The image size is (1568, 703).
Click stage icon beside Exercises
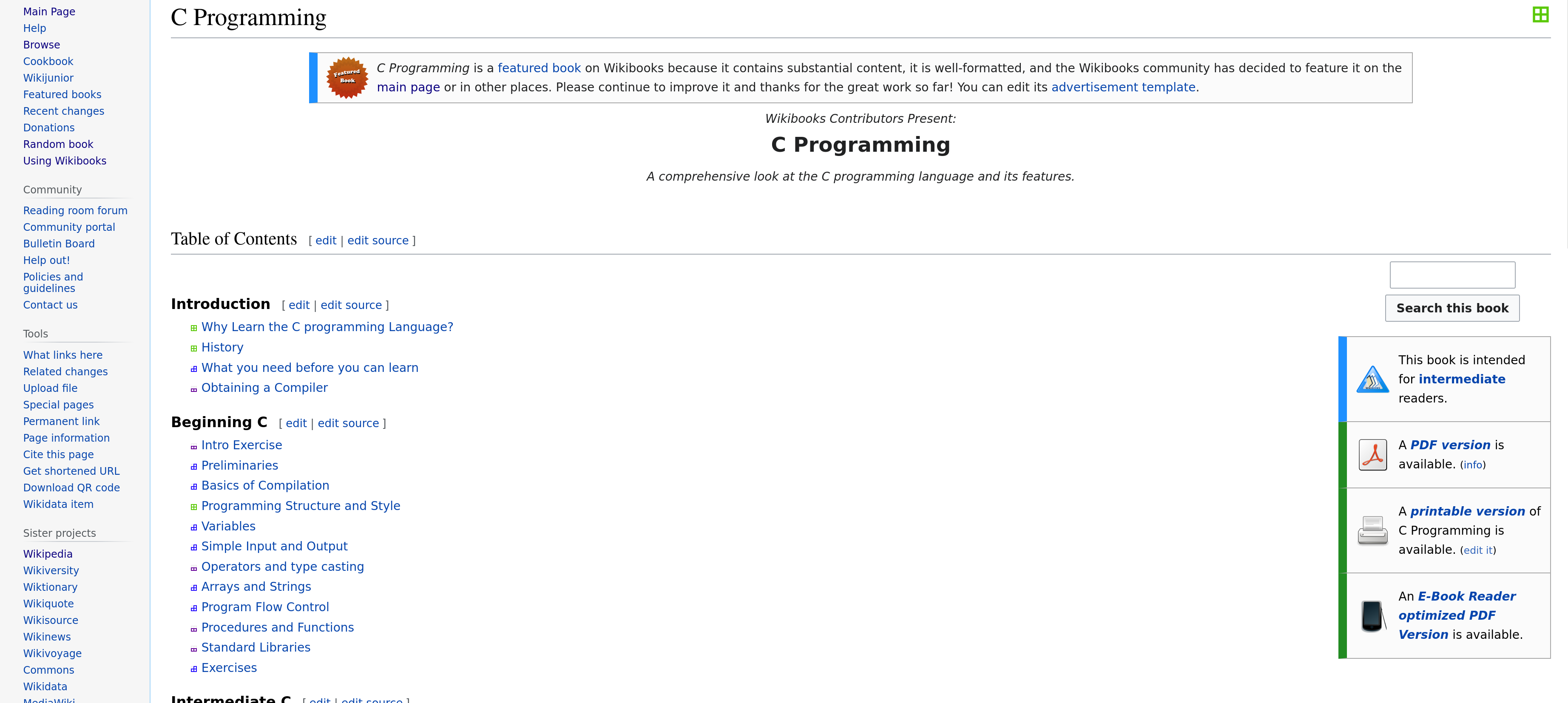193,669
